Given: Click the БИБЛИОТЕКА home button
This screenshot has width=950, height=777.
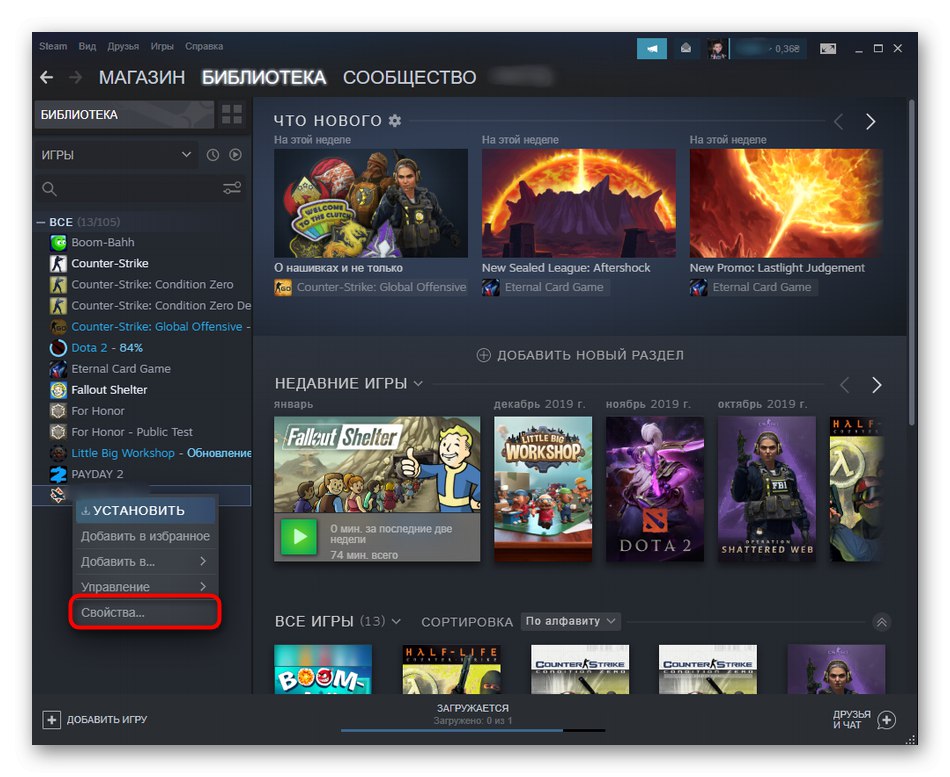Looking at the screenshot, I should pyautogui.click(x=125, y=115).
